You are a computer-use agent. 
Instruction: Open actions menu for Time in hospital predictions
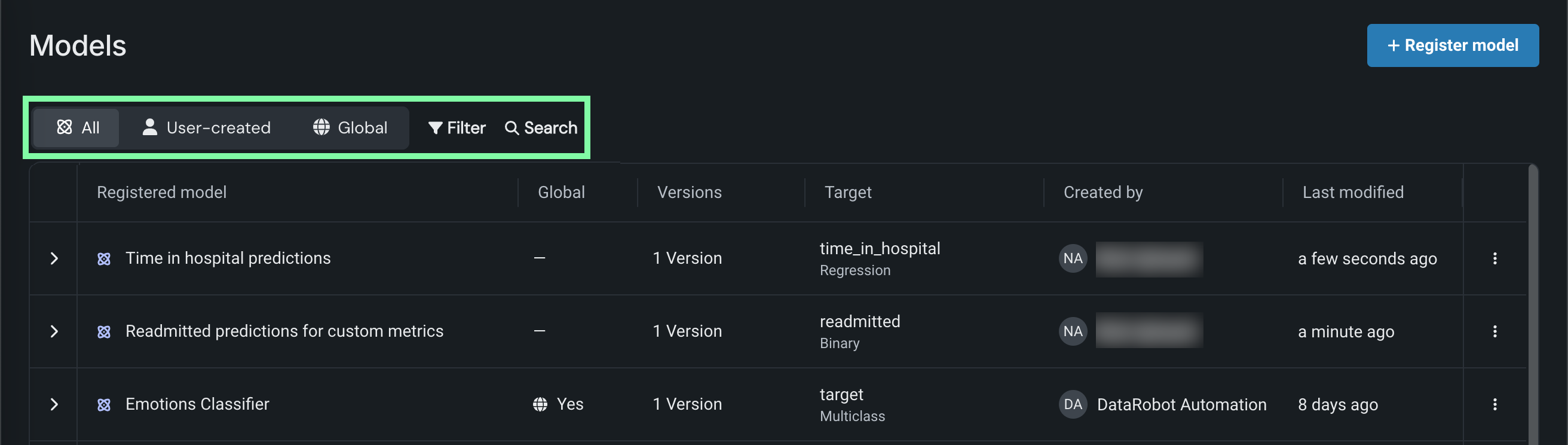tap(1494, 258)
